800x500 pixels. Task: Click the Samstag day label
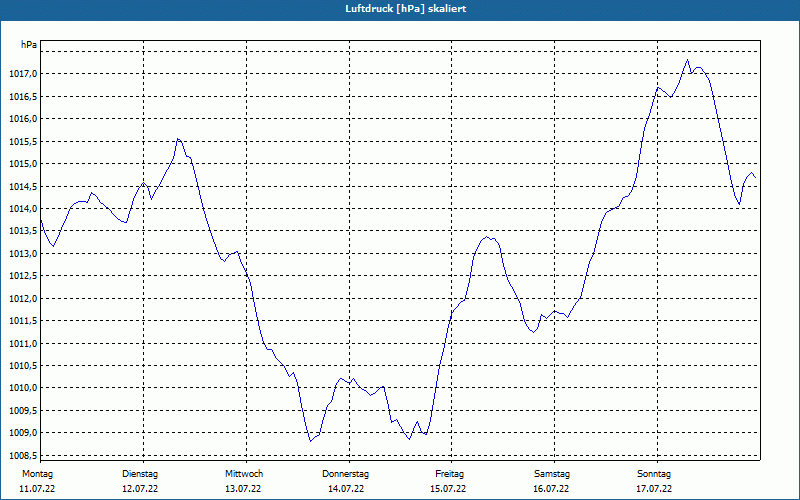tap(552, 474)
